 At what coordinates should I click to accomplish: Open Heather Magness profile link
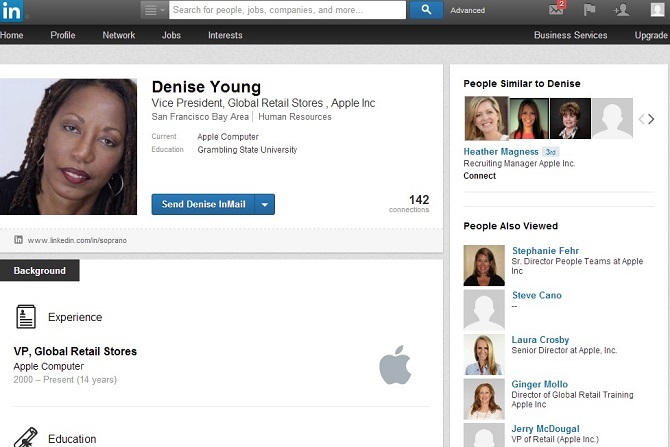[501, 152]
